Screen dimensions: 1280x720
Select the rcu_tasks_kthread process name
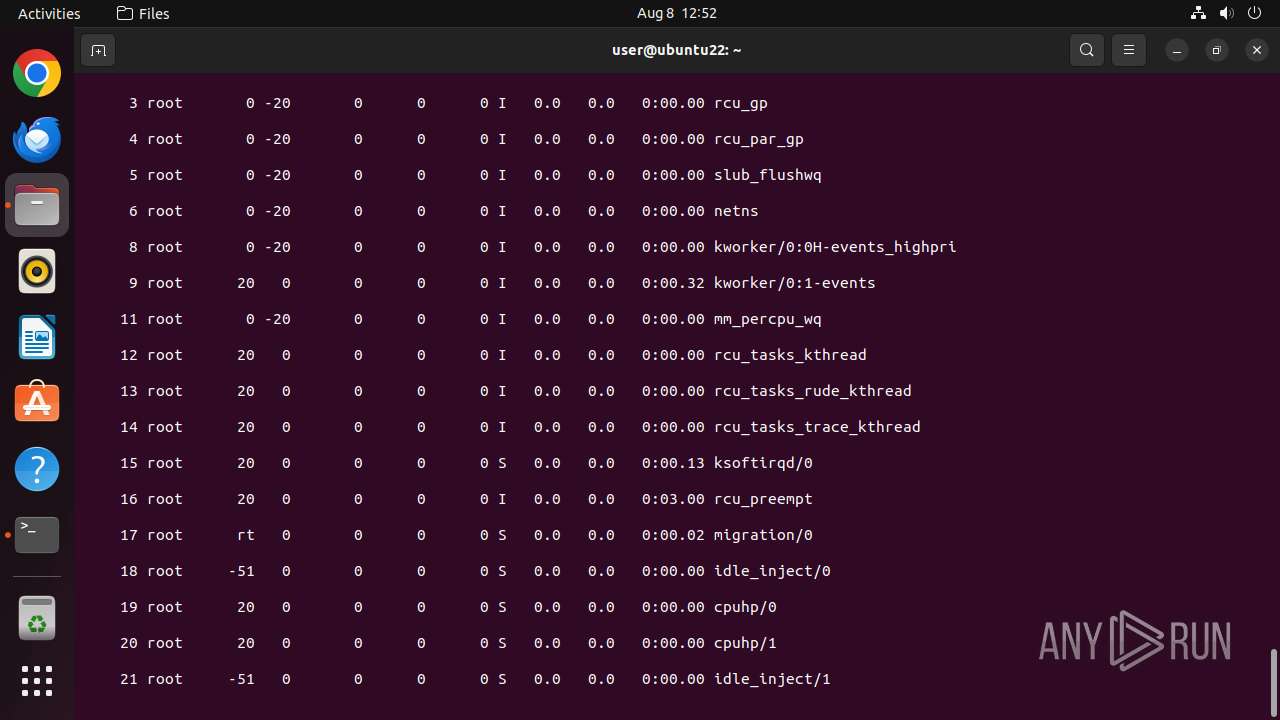(x=790, y=355)
